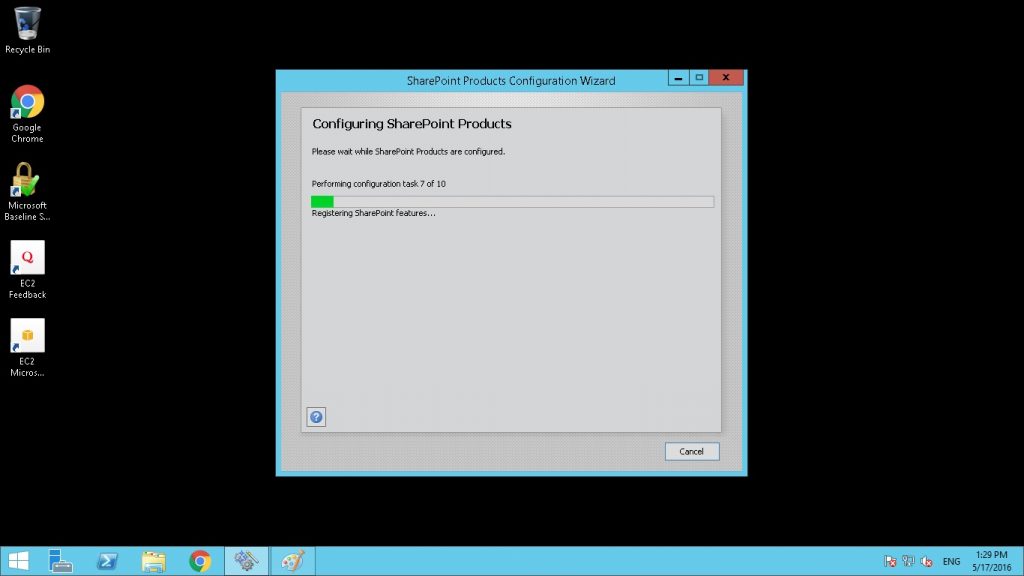The image size is (1024, 576).
Task: Open Paint from the taskbar
Action: 292,561
